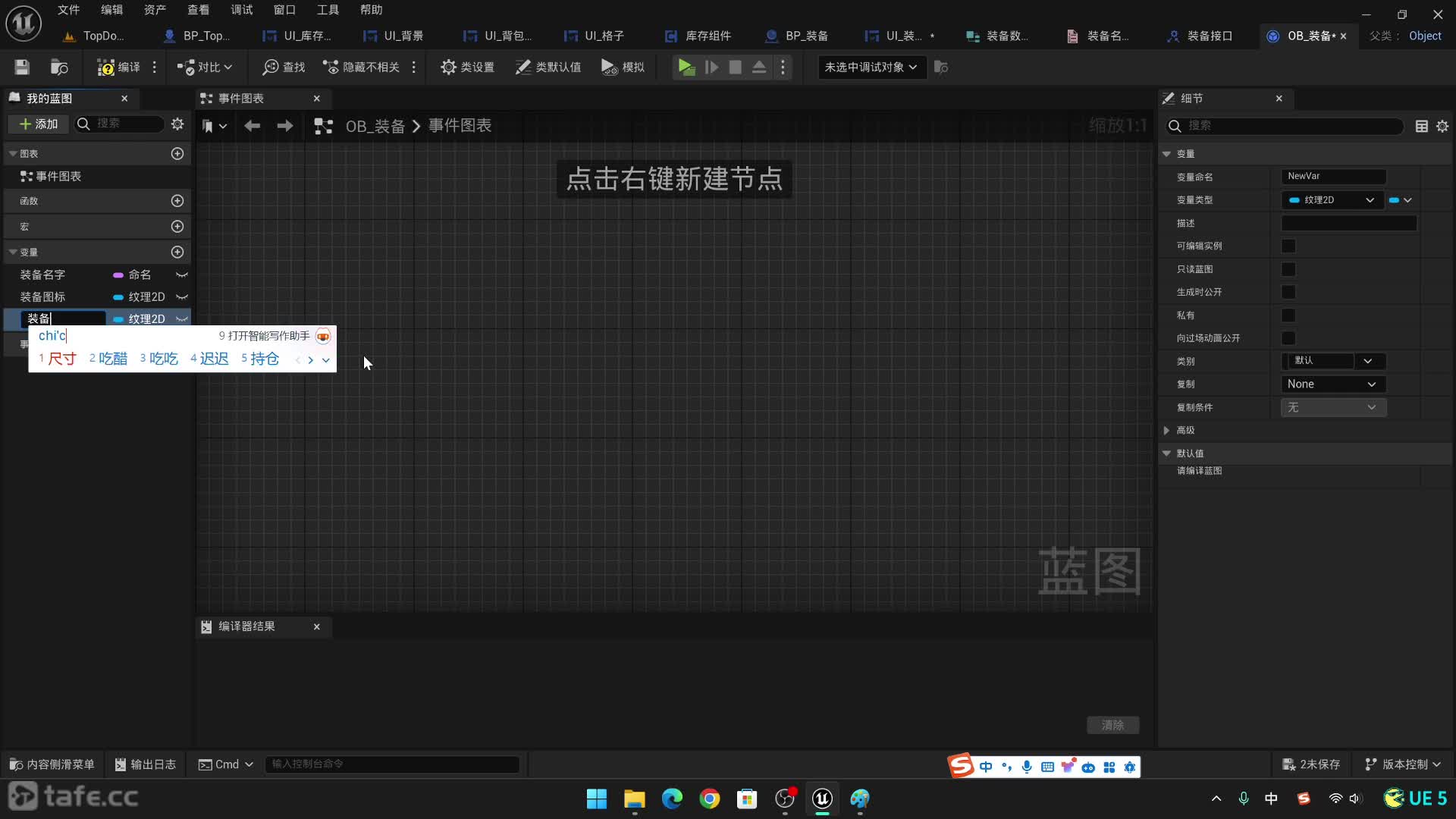
Task: Open the 变量类型 纹理2D dropdown
Action: coord(1332,200)
